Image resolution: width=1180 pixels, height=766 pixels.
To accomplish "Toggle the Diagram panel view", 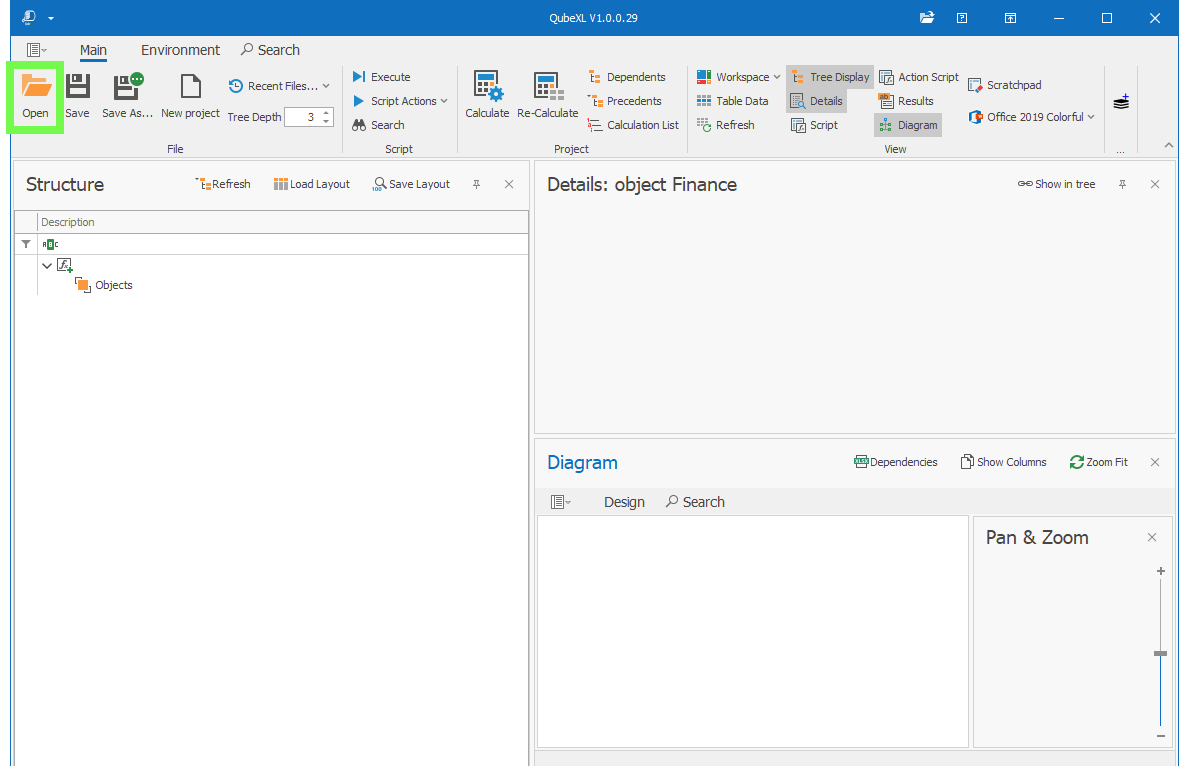I will point(908,125).
